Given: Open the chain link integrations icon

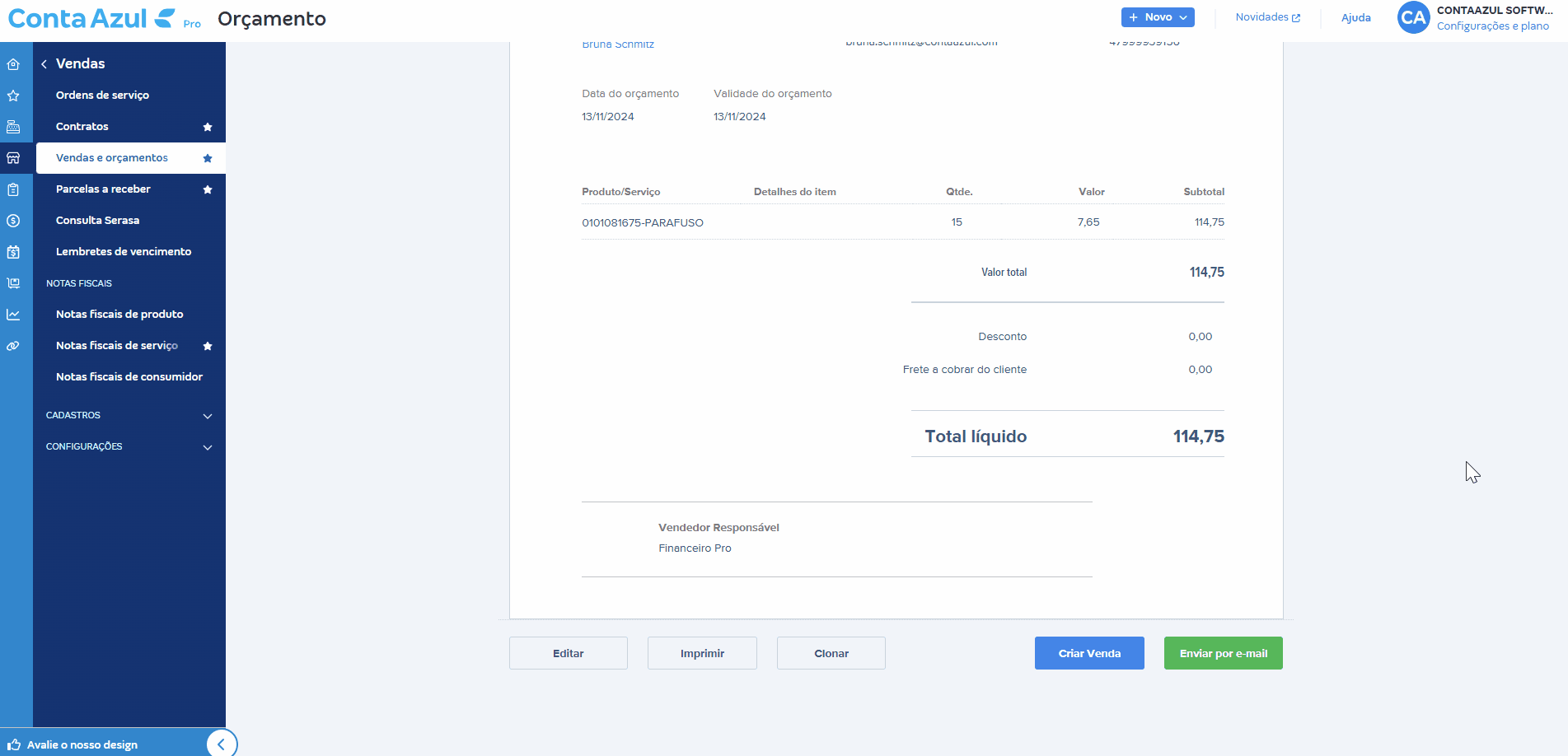Looking at the screenshot, I should click(13, 346).
